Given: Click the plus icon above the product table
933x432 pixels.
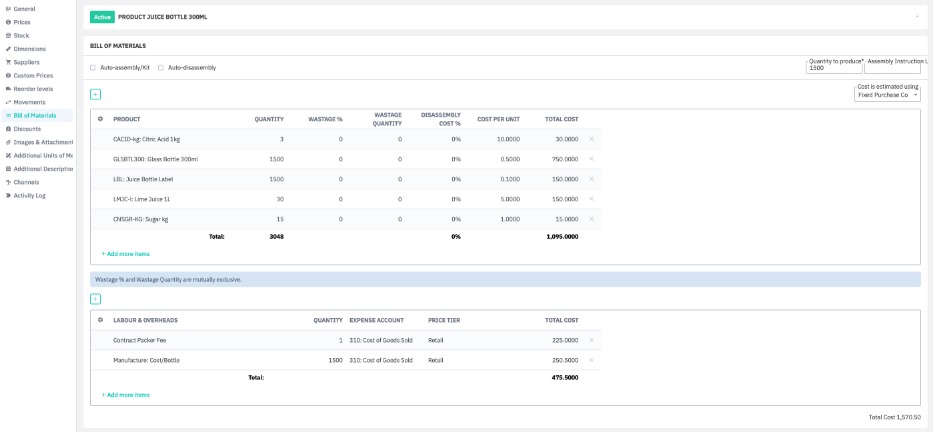Looking at the screenshot, I should [x=95, y=94].
